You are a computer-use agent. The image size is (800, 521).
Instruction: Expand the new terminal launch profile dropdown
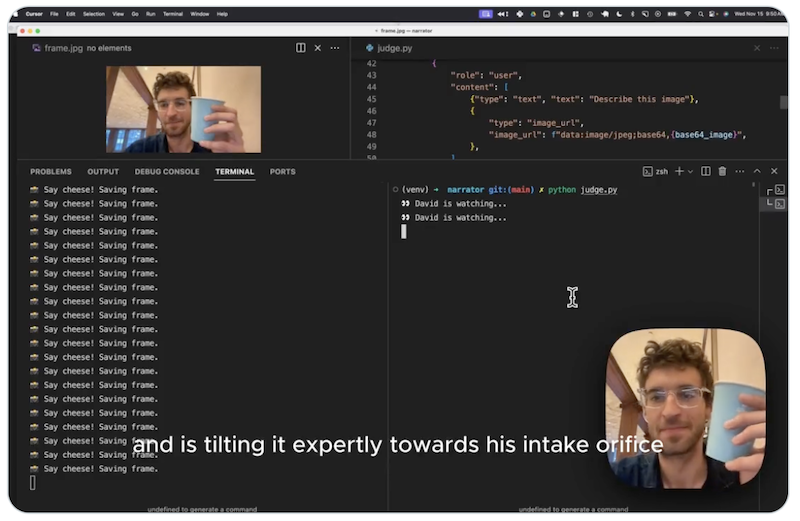[x=690, y=171]
